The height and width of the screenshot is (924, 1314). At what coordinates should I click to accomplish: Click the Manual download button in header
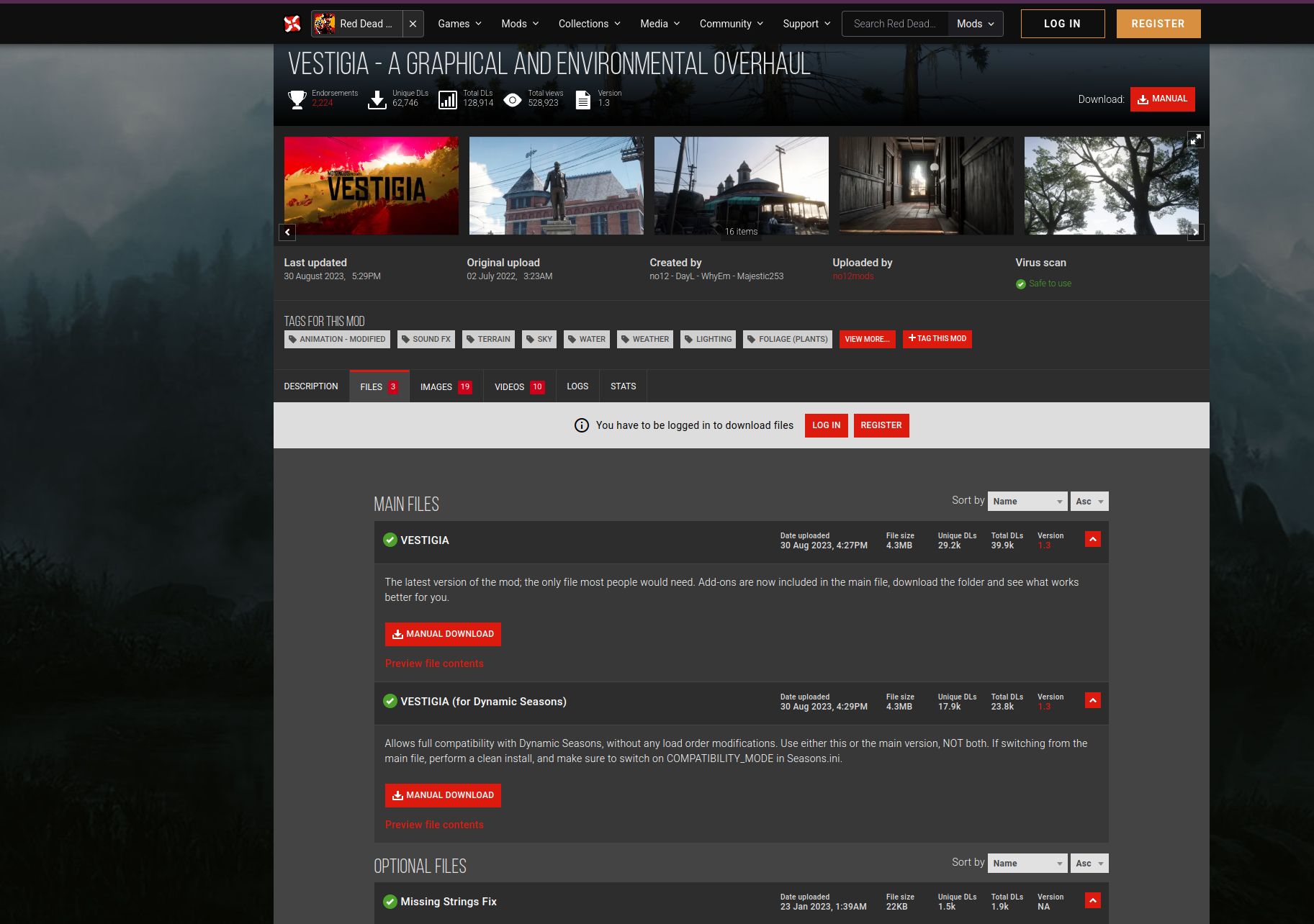(1163, 99)
